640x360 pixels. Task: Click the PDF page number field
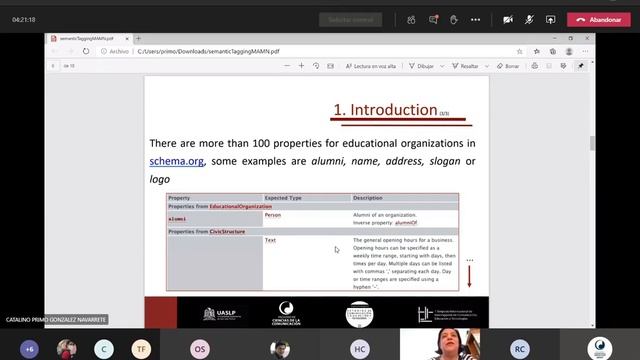pos(53,66)
